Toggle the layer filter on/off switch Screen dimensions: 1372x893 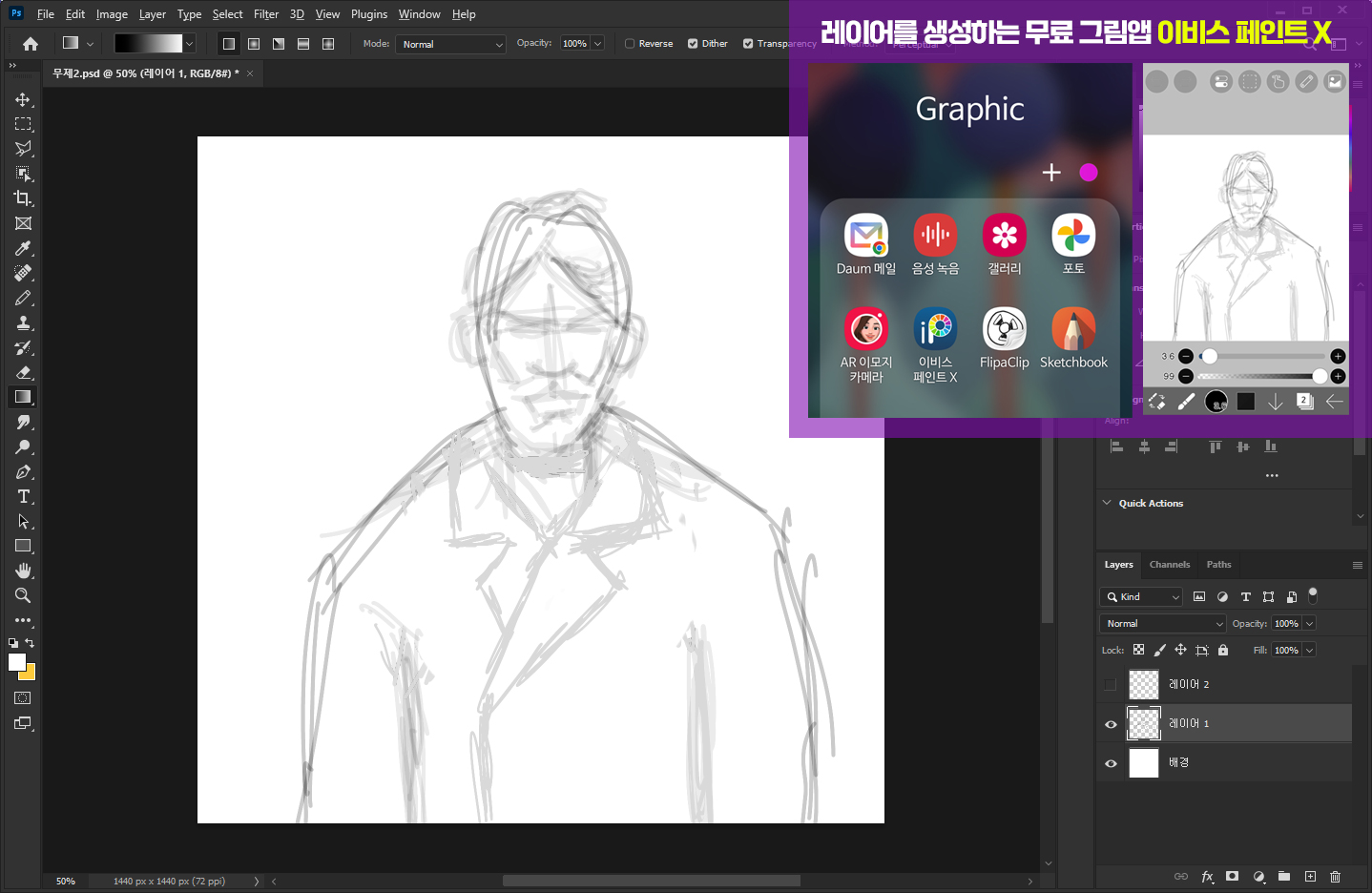1313,595
